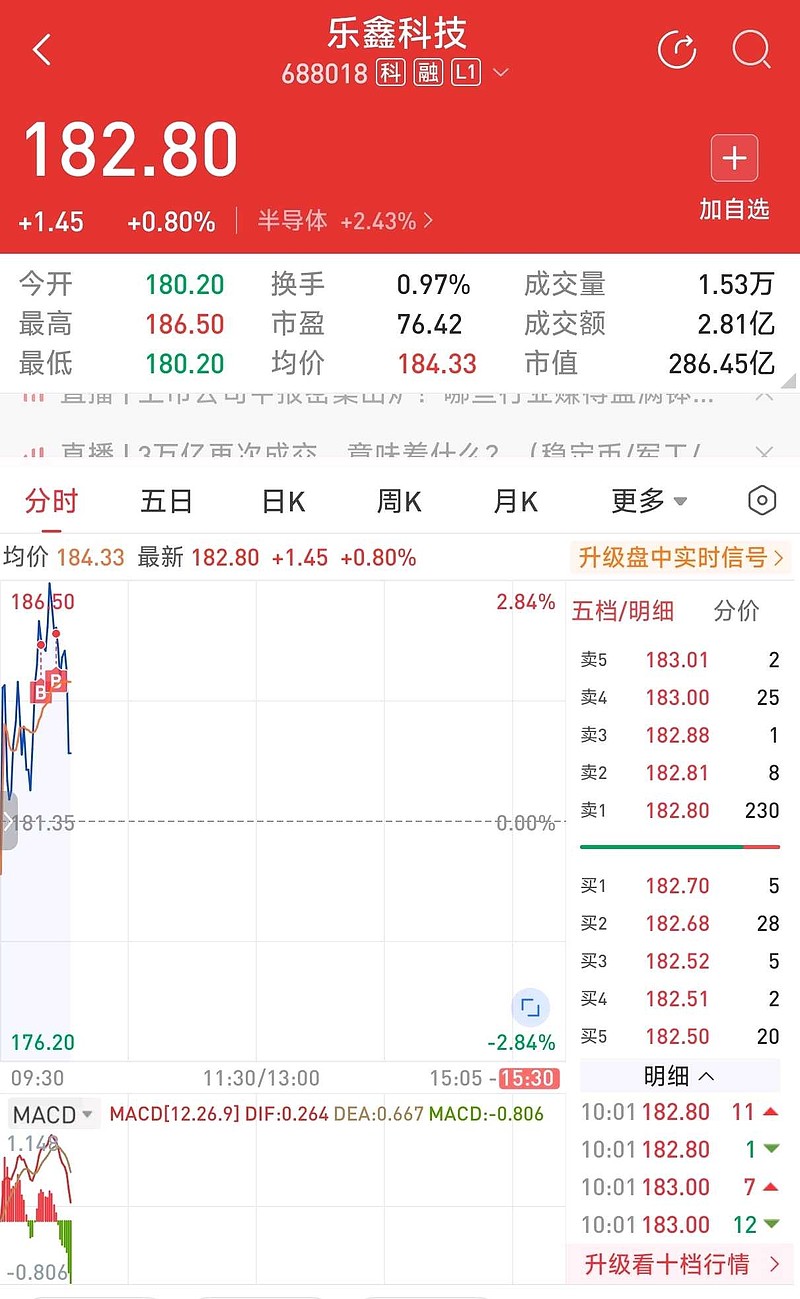Collapse the 明细 details section
This screenshot has width=800, height=1299.
tap(680, 1076)
